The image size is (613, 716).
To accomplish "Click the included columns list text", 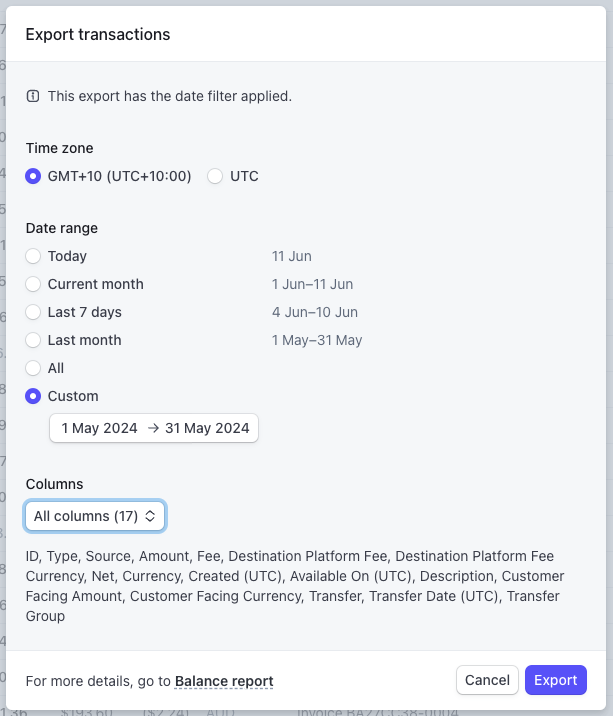I will point(295,586).
